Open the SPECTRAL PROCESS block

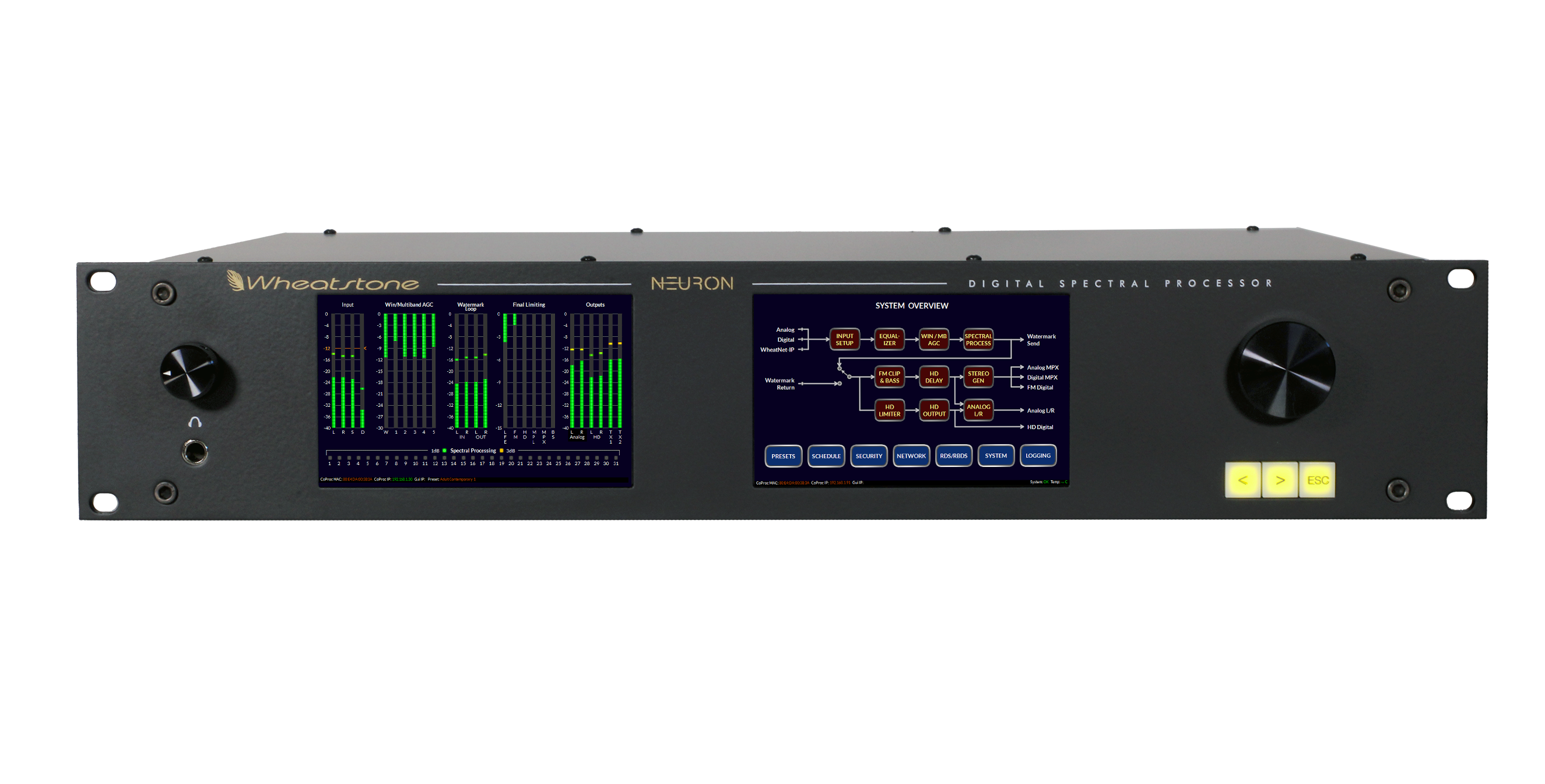(x=978, y=339)
